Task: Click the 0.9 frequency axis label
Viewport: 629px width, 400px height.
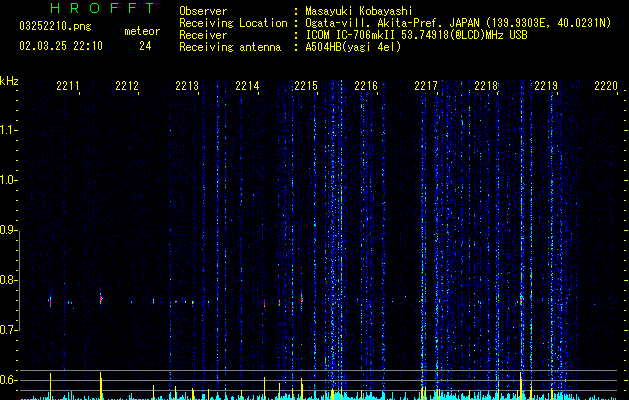Action: pos(8,230)
